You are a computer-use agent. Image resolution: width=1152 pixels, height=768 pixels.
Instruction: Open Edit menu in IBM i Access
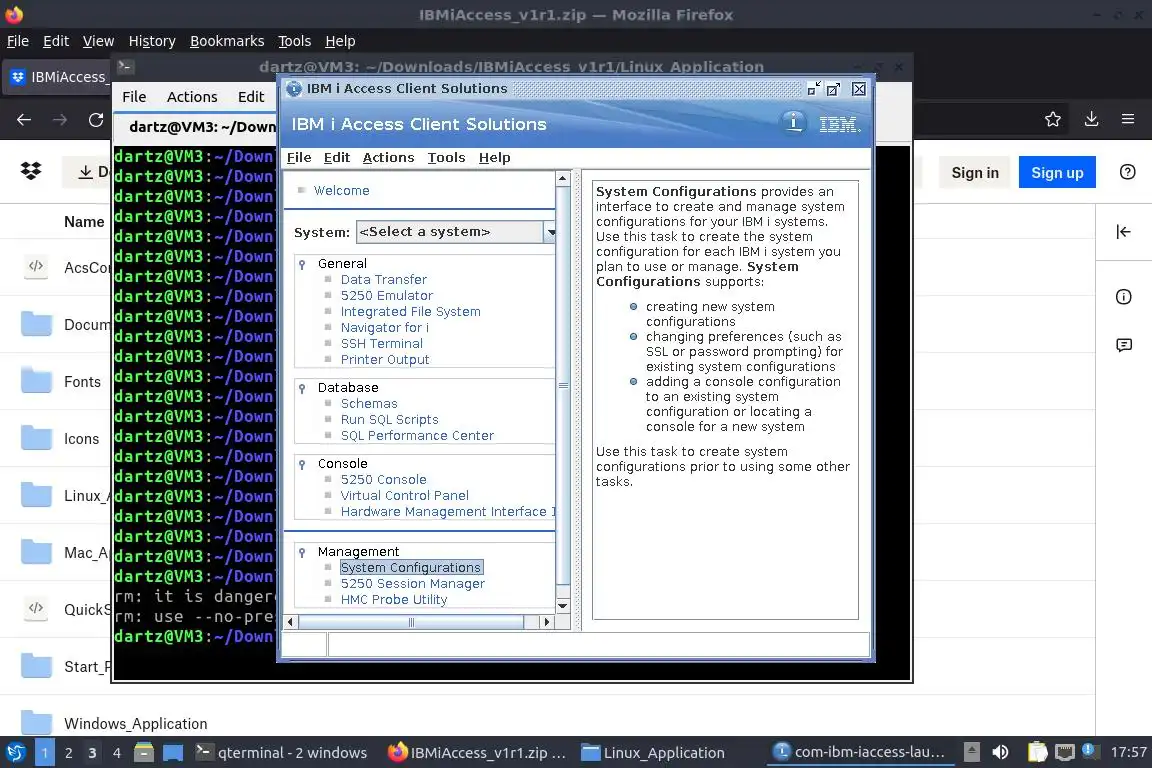coord(336,157)
